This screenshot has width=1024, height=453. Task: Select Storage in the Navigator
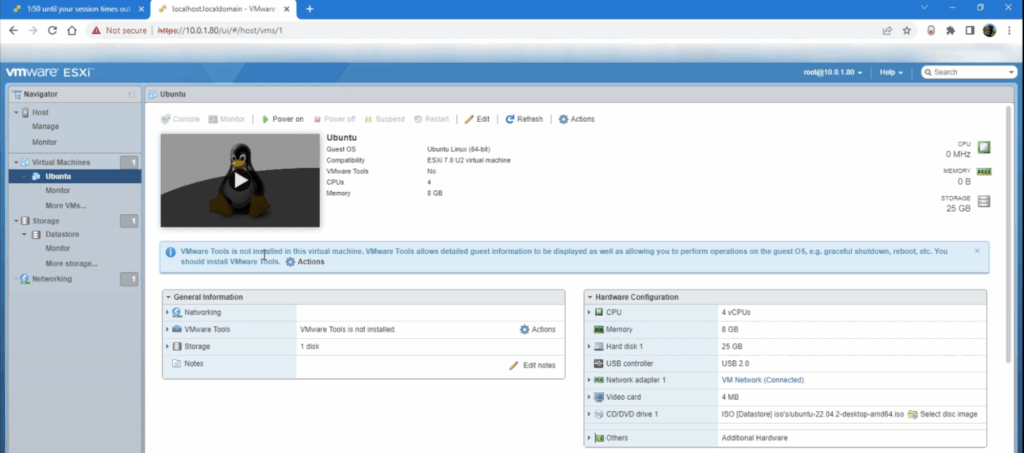(46, 221)
